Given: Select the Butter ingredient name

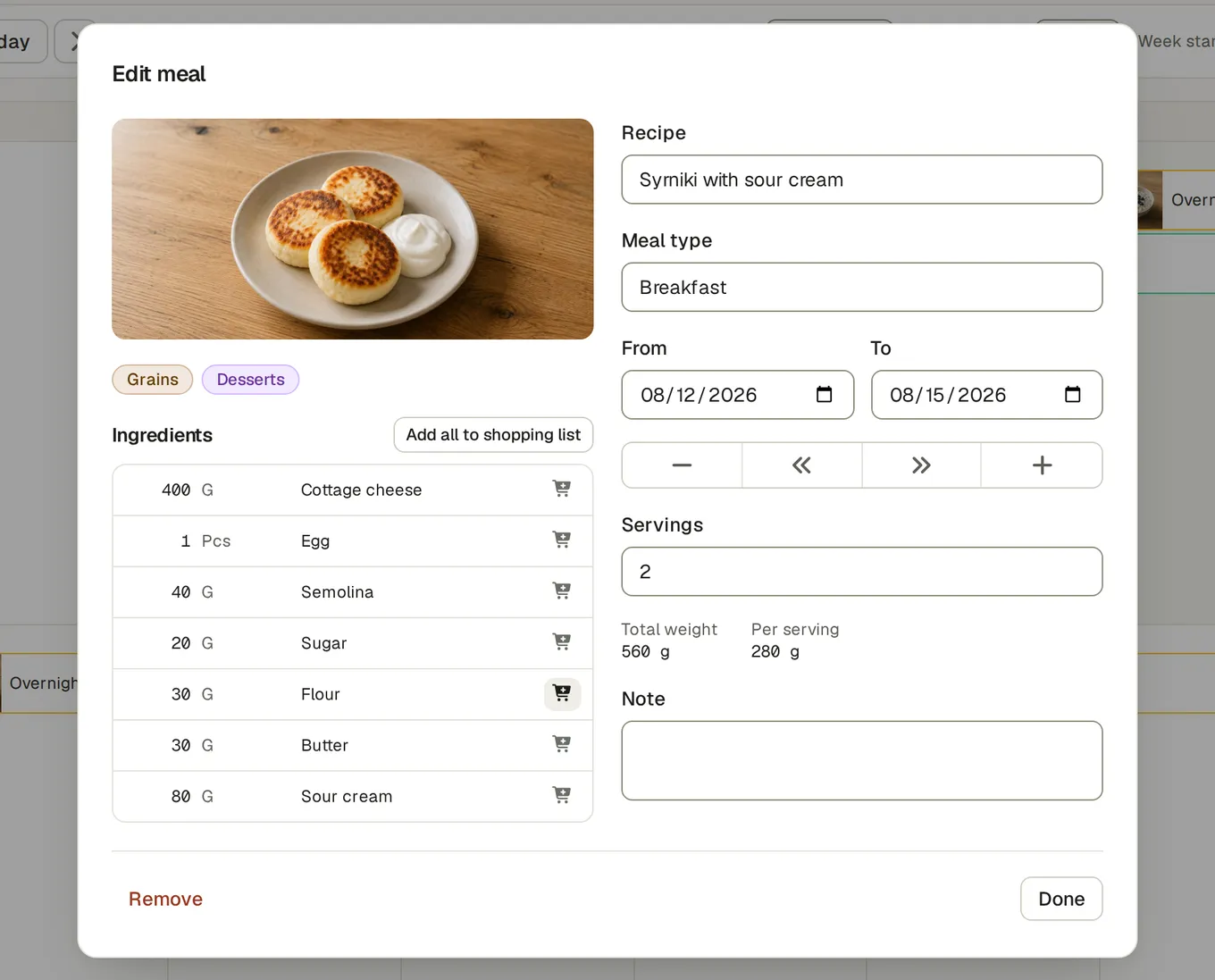Looking at the screenshot, I should [324, 745].
